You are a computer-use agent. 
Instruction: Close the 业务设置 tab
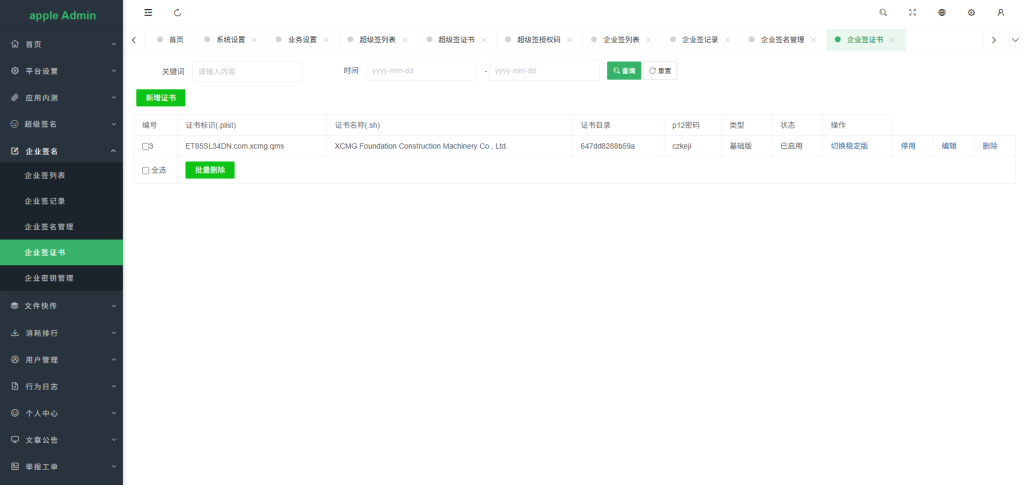pos(326,40)
